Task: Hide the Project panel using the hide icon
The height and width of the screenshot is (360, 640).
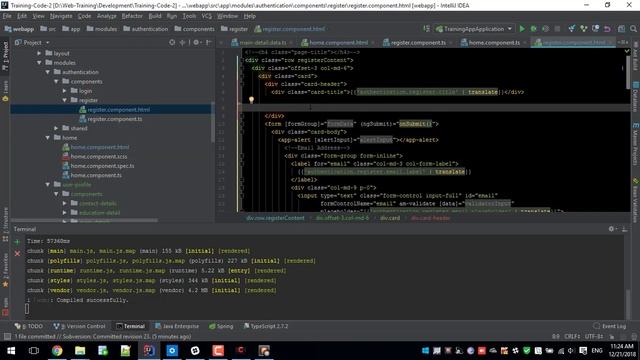Action: point(208,42)
